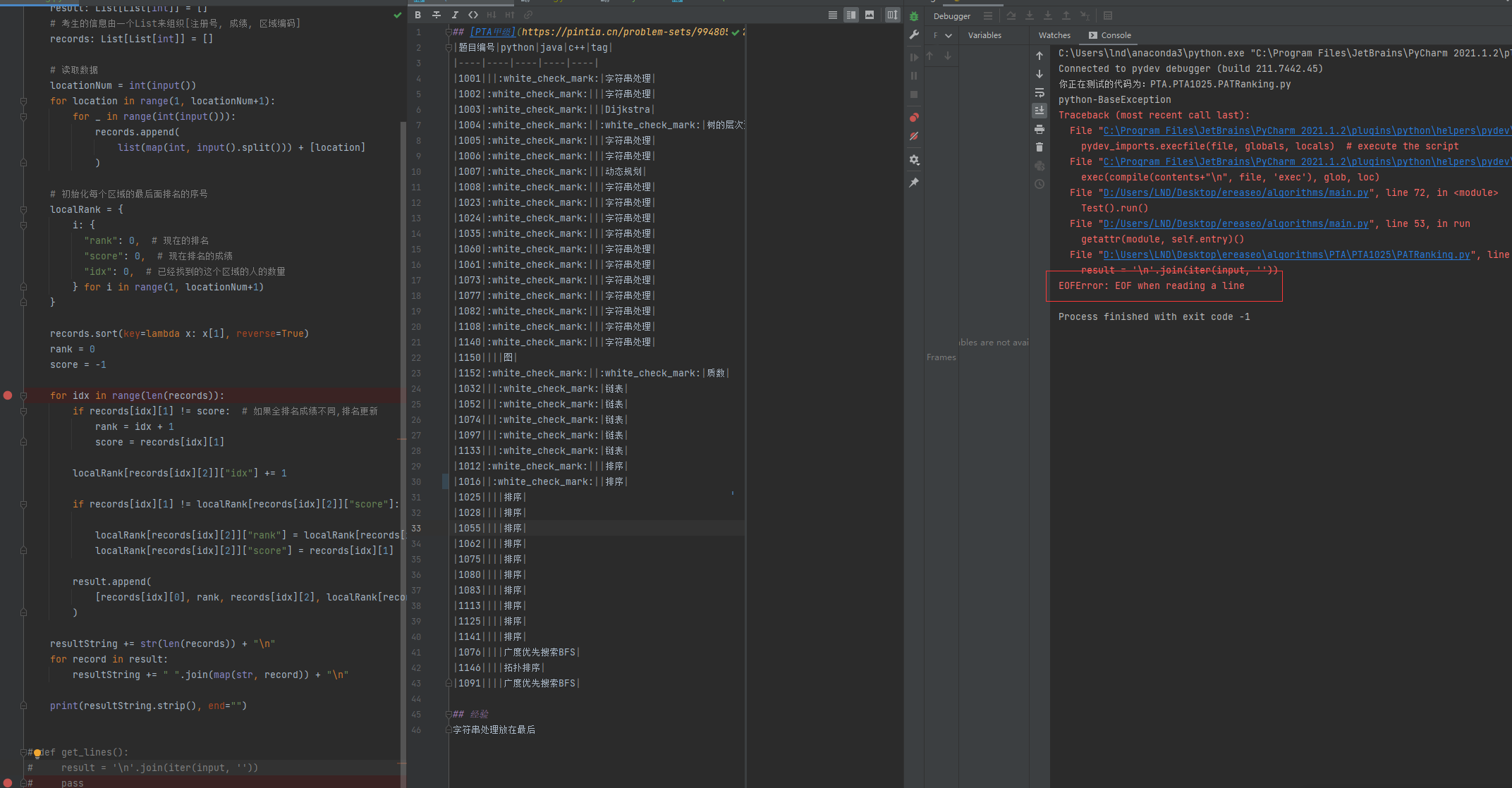Open the debugger settings gear dropdown
1512x788 pixels.
[x=914, y=160]
